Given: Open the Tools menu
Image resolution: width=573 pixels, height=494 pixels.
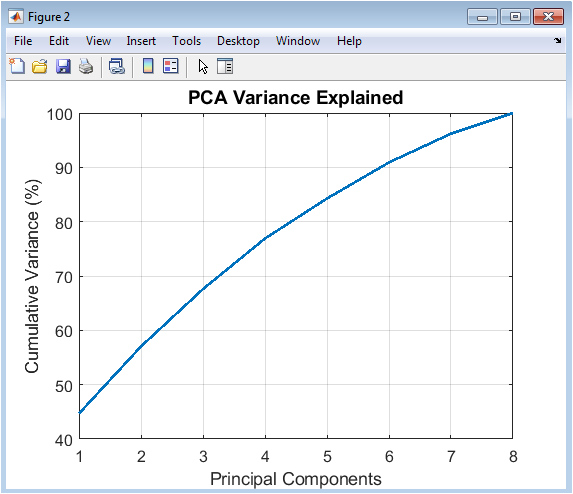Looking at the screenshot, I should click(x=186, y=41).
